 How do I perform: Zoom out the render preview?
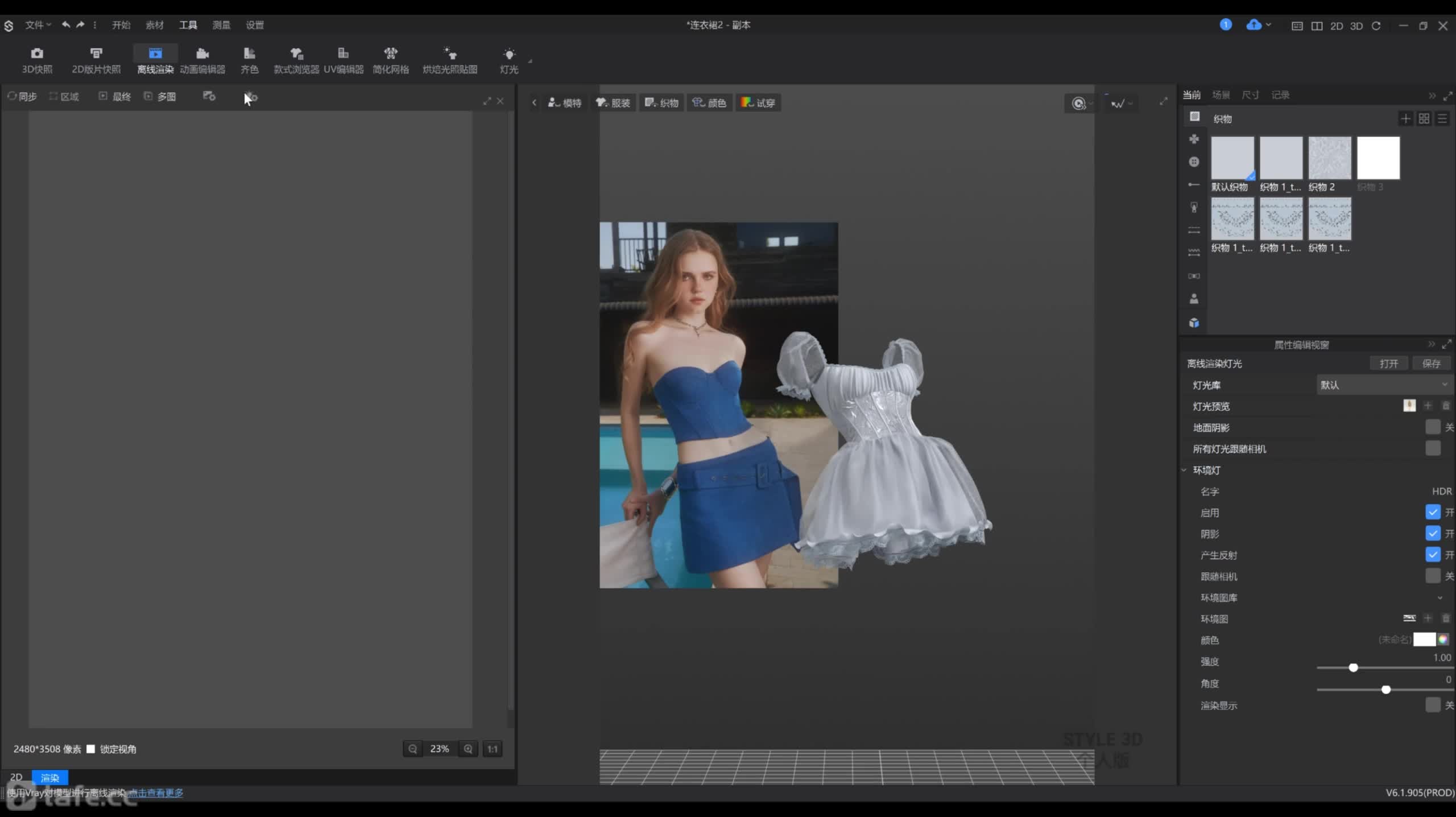pyautogui.click(x=413, y=749)
